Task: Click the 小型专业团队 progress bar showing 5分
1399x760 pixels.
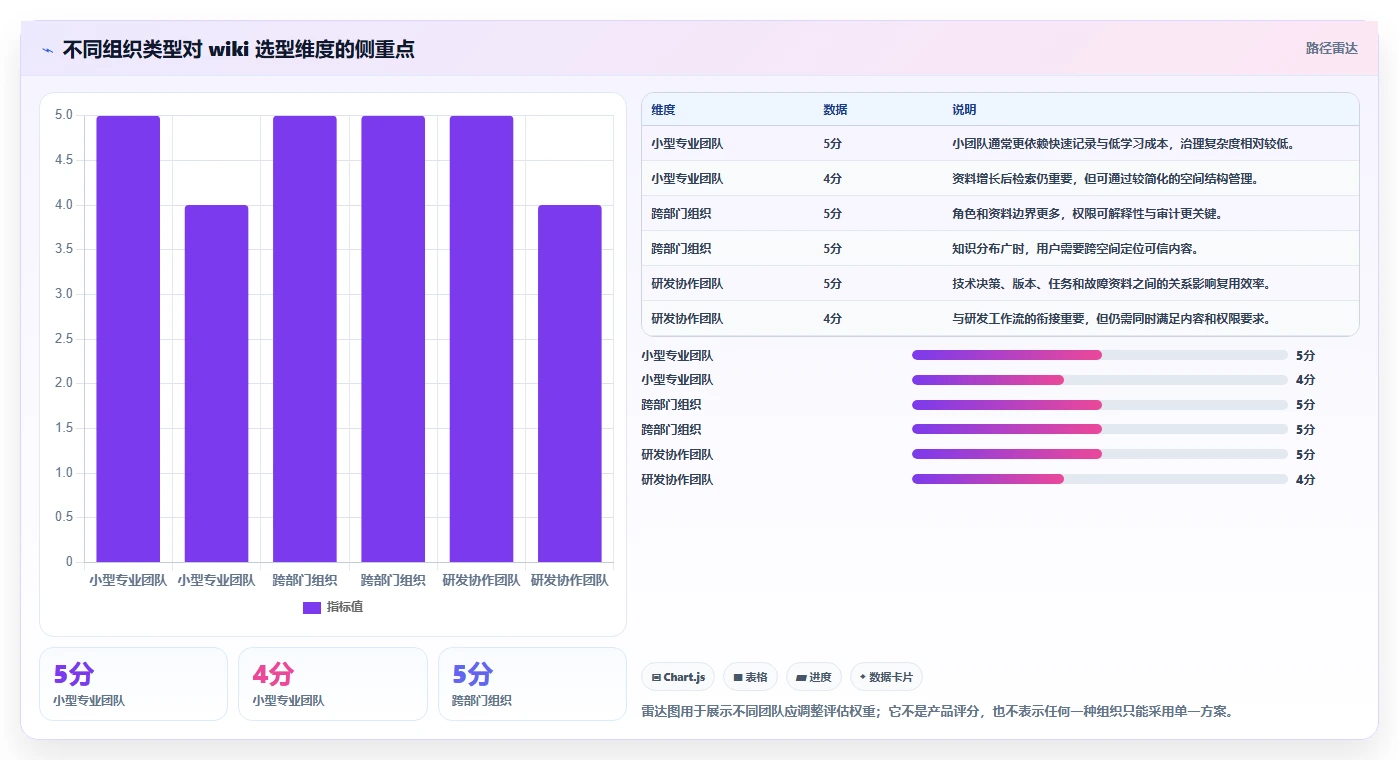Action: pyautogui.click(x=1100, y=355)
